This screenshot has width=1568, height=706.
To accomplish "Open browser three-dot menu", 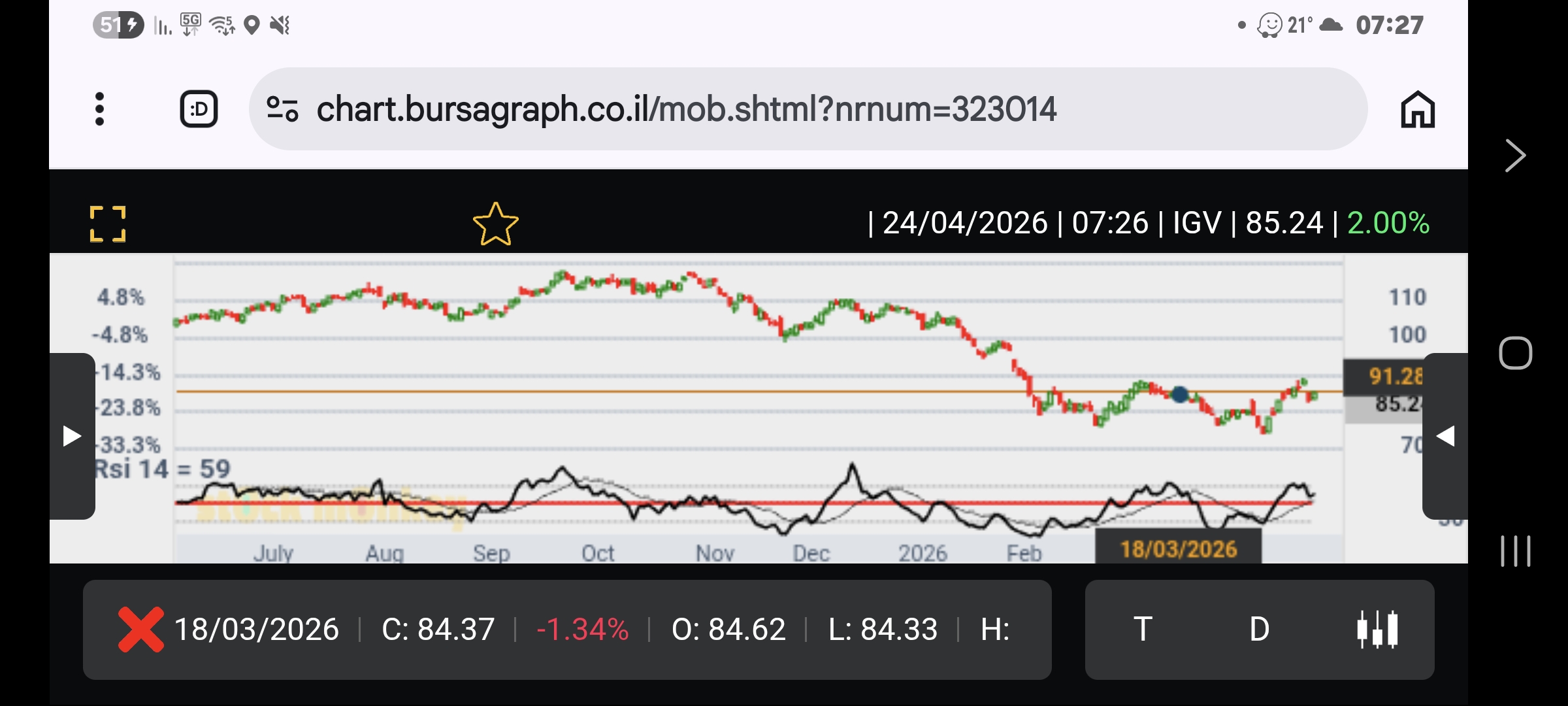I will pos(99,109).
